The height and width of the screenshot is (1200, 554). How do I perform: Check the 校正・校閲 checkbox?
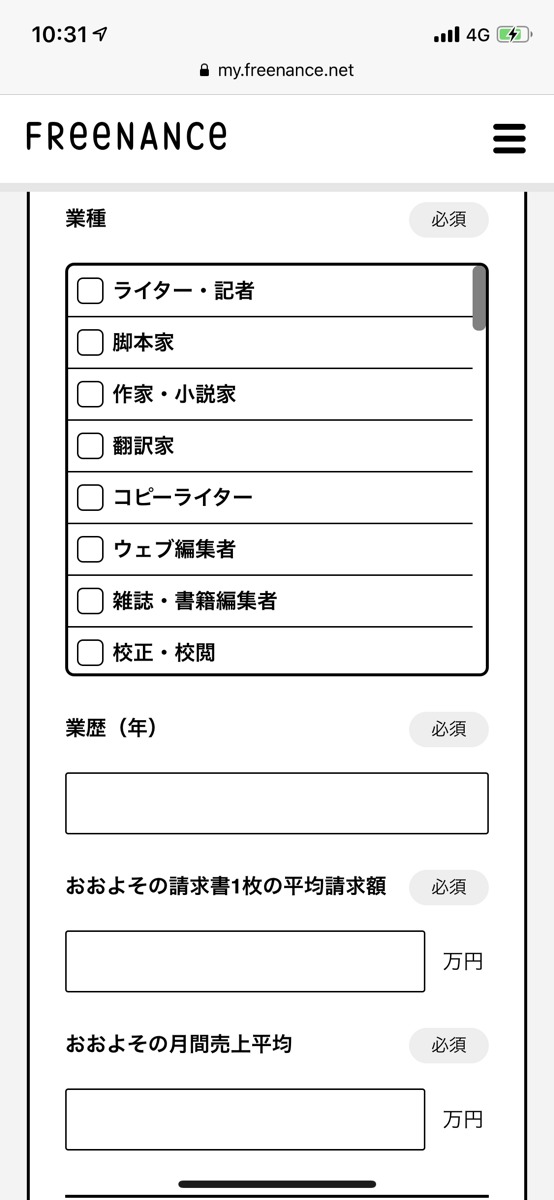click(x=90, y=653)
